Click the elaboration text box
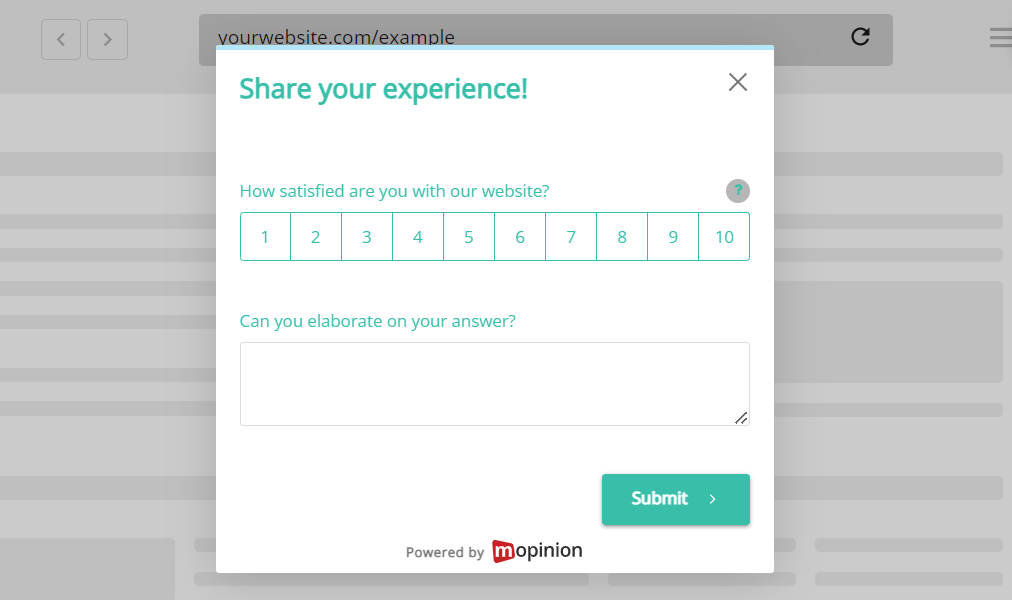Screen dimensions: 1012x600 pos(495,383)
